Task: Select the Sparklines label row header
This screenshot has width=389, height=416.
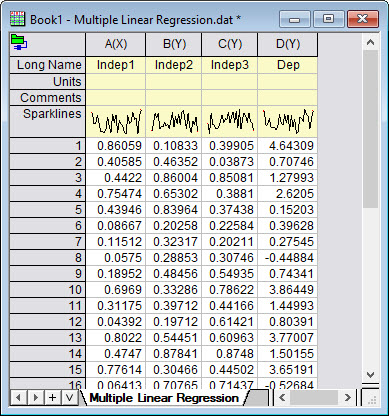Action: (x=47, y=121)
